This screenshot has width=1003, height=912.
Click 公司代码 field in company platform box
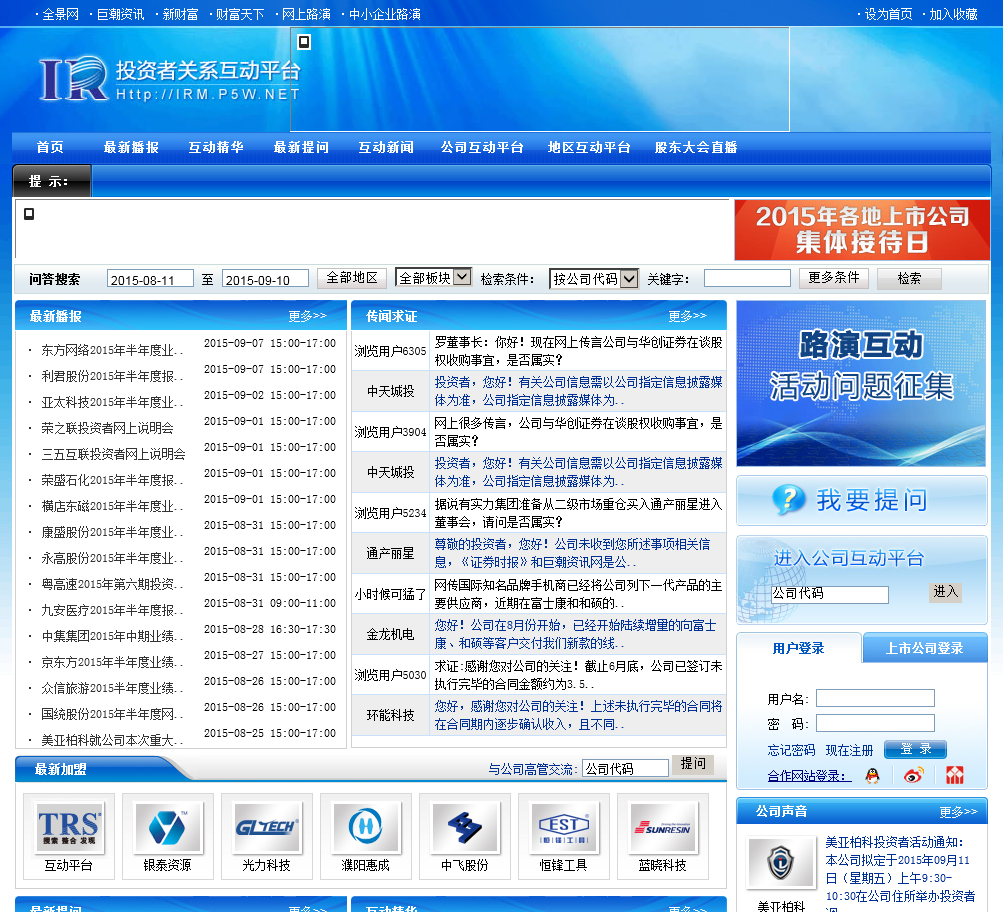pos(830,594)
